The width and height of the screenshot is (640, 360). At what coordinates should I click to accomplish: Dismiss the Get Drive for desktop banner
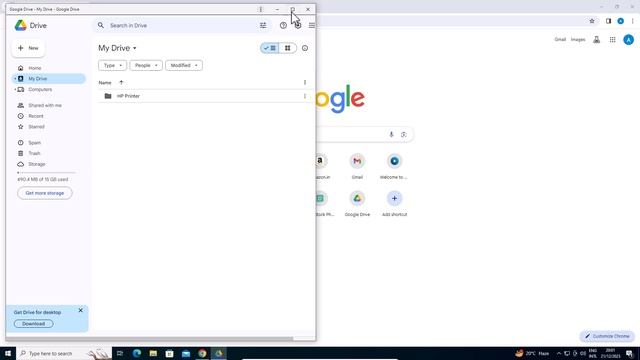pyautogui.click(x=80, y=311)
